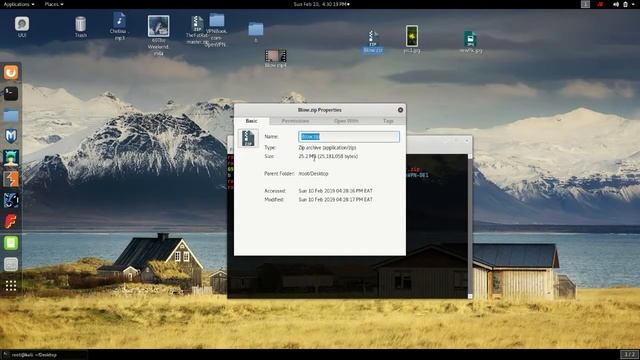Click the zip file icon in Properties dialog
Image resolution: width=640 pixels, height=360 pixels.
point(248,138)
